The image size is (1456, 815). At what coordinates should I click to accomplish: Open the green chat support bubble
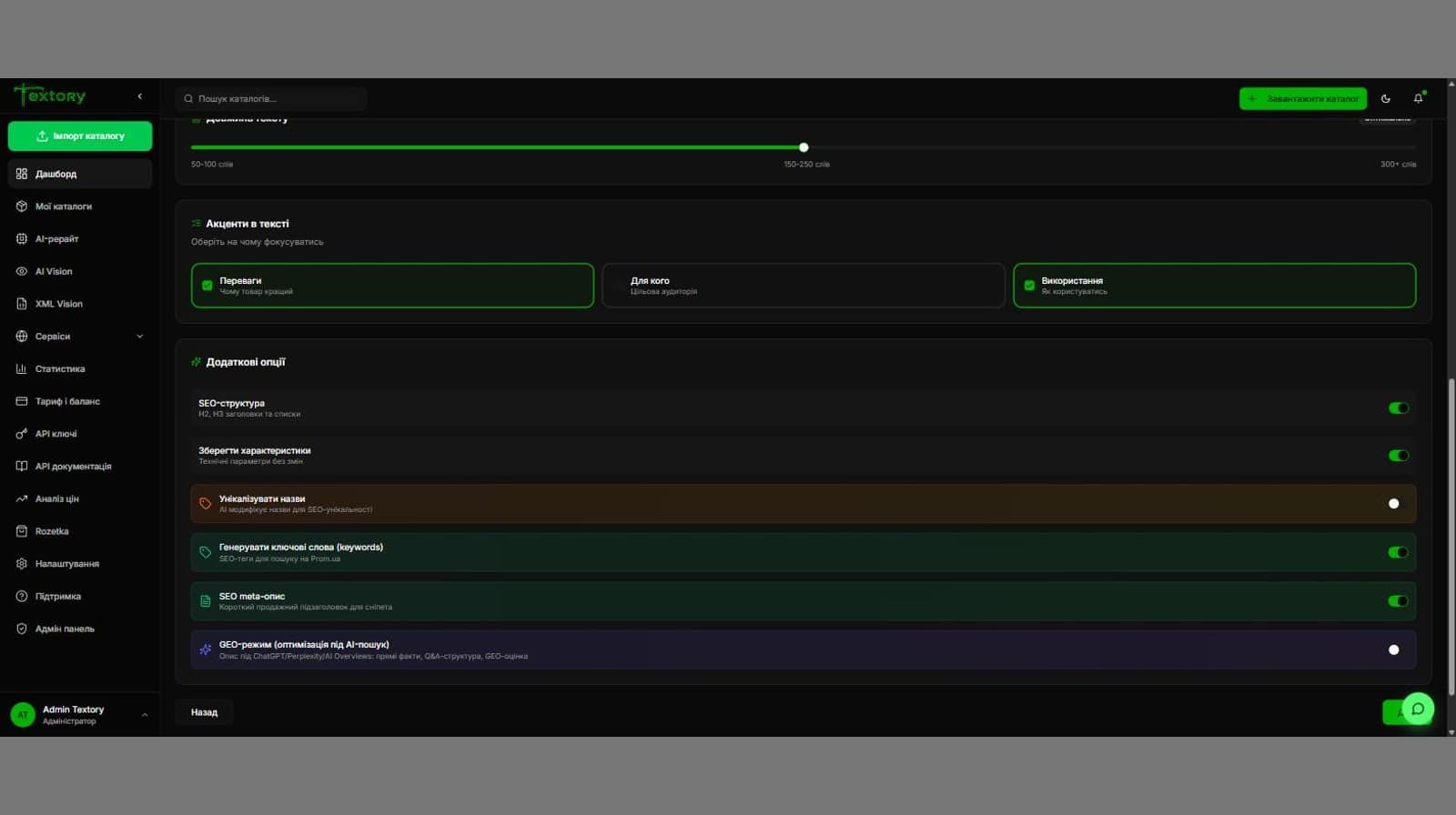(1418, 709)
